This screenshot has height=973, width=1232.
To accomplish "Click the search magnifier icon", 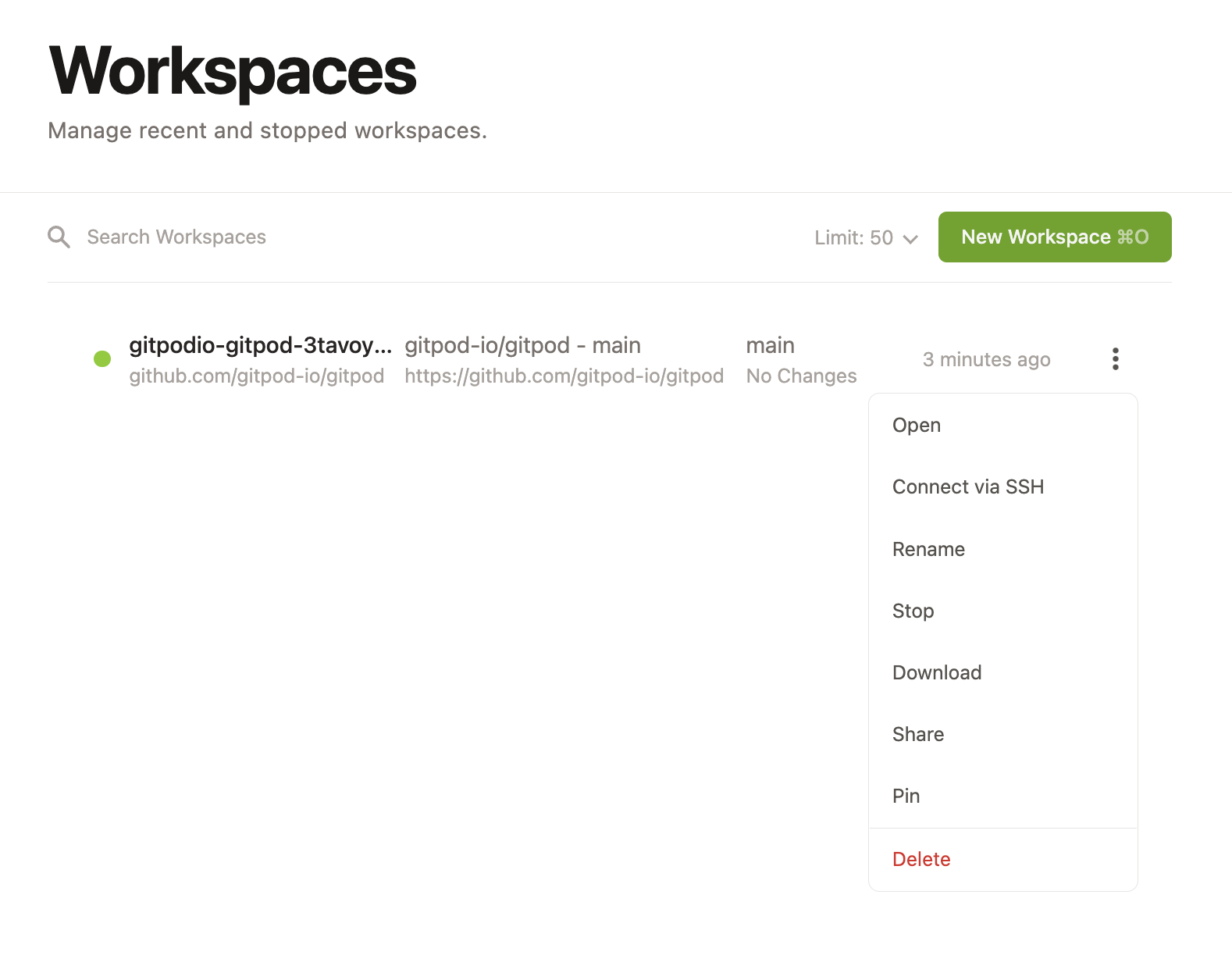I will pos(59,237).
